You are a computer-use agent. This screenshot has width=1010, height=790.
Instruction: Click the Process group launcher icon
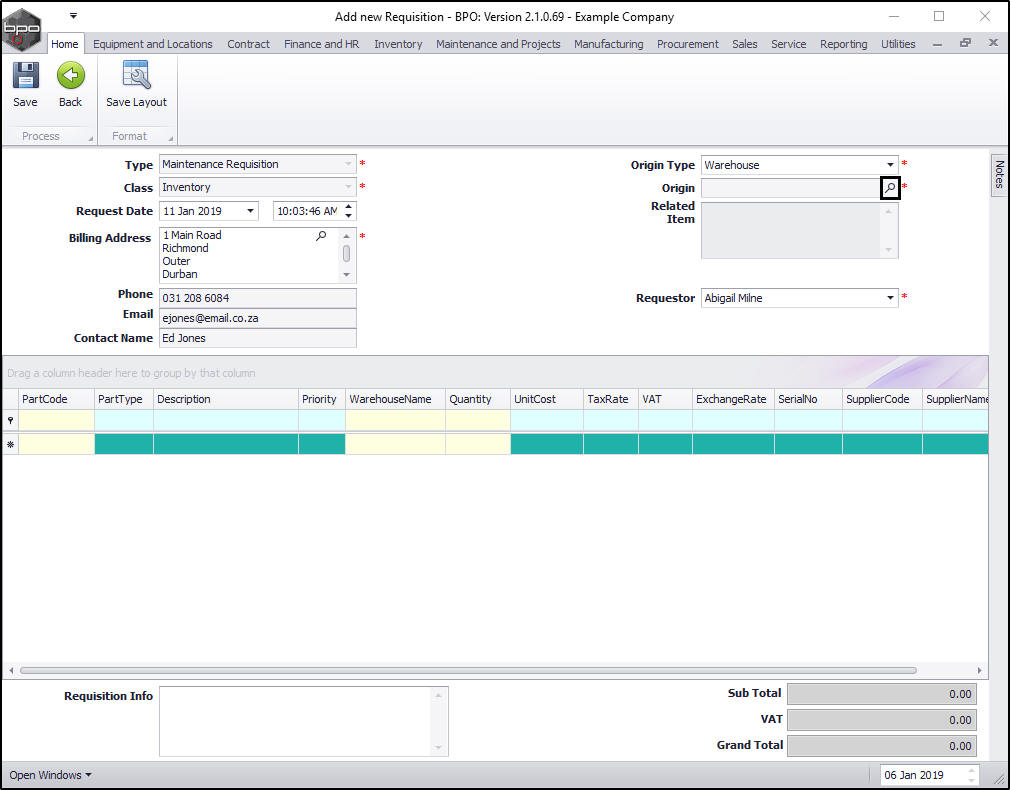click(90, 138)
